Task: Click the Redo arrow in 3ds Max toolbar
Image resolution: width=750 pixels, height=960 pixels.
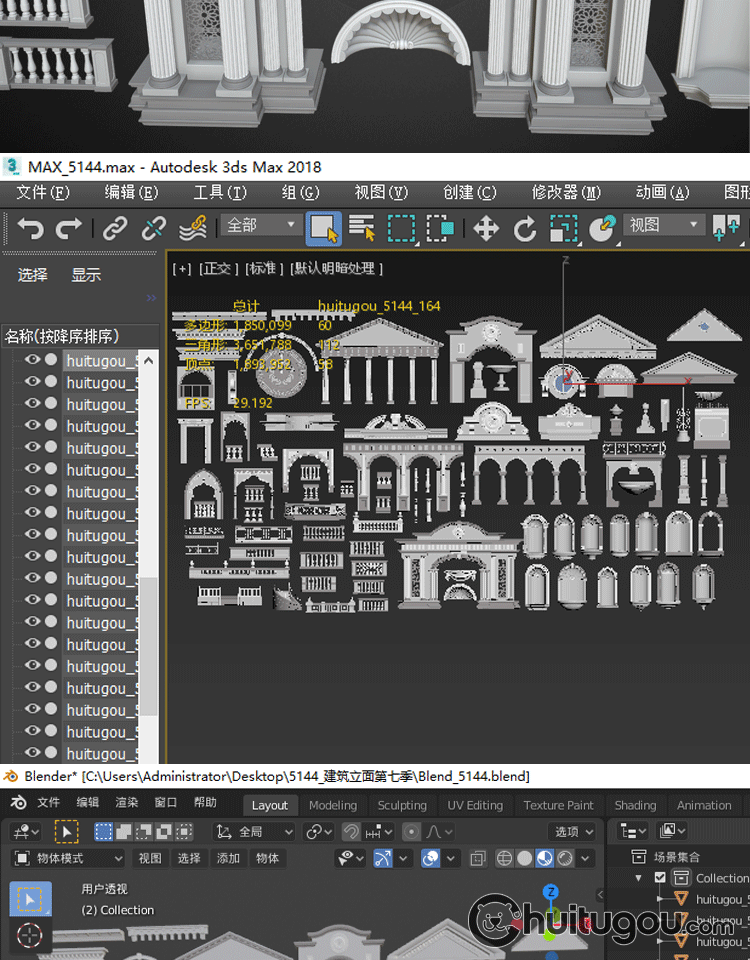Action: coord(68,228)
